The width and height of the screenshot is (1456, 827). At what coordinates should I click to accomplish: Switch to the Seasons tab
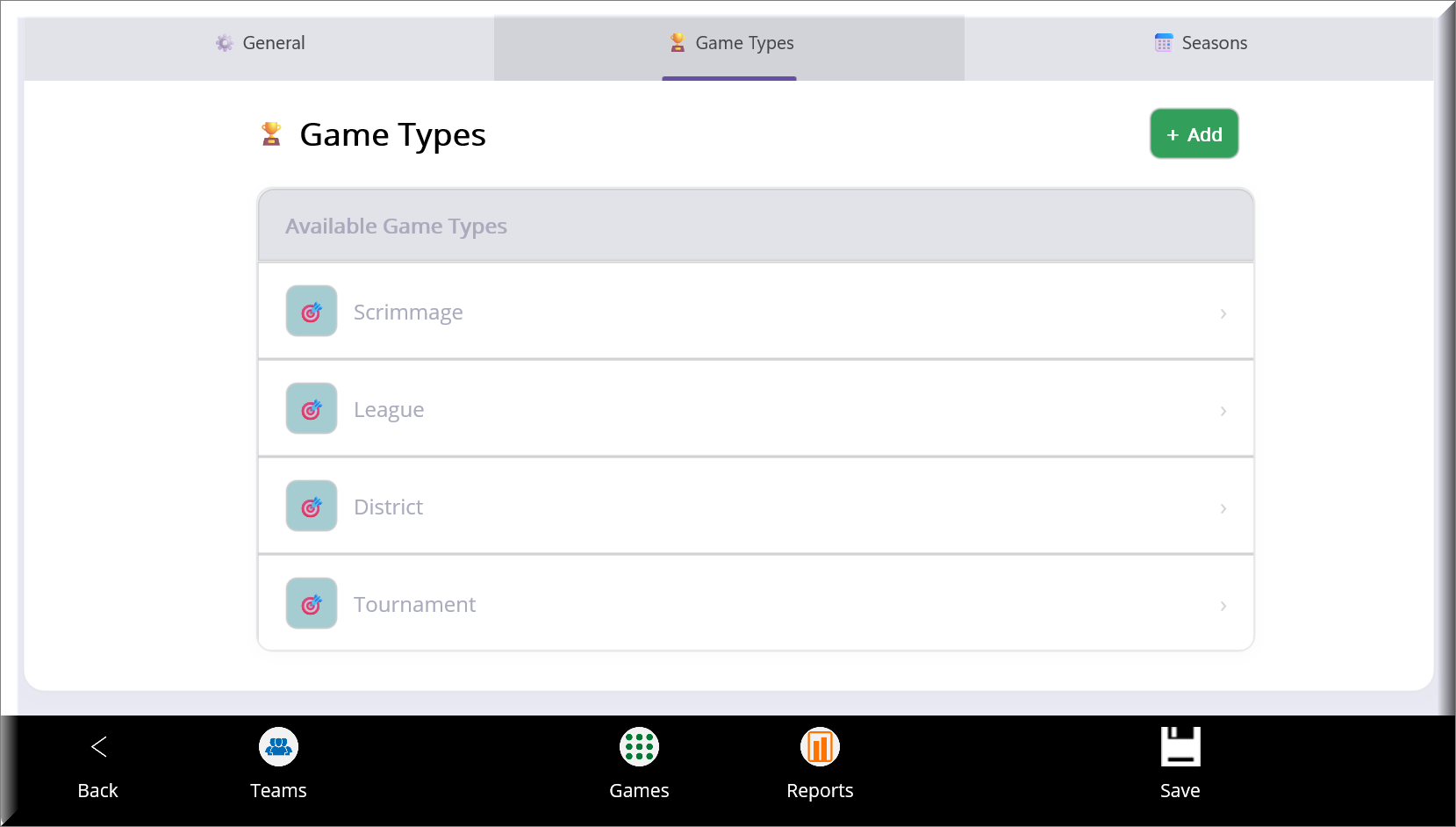[x=1200, y=43]
